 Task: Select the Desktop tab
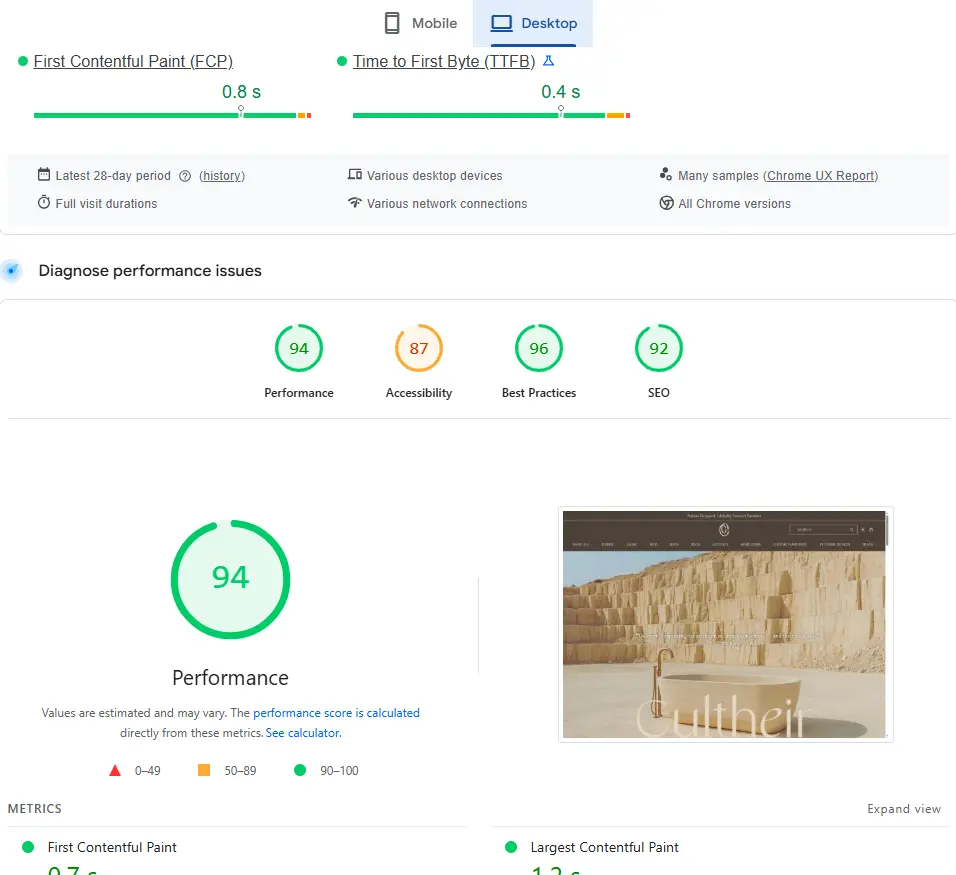533,23
